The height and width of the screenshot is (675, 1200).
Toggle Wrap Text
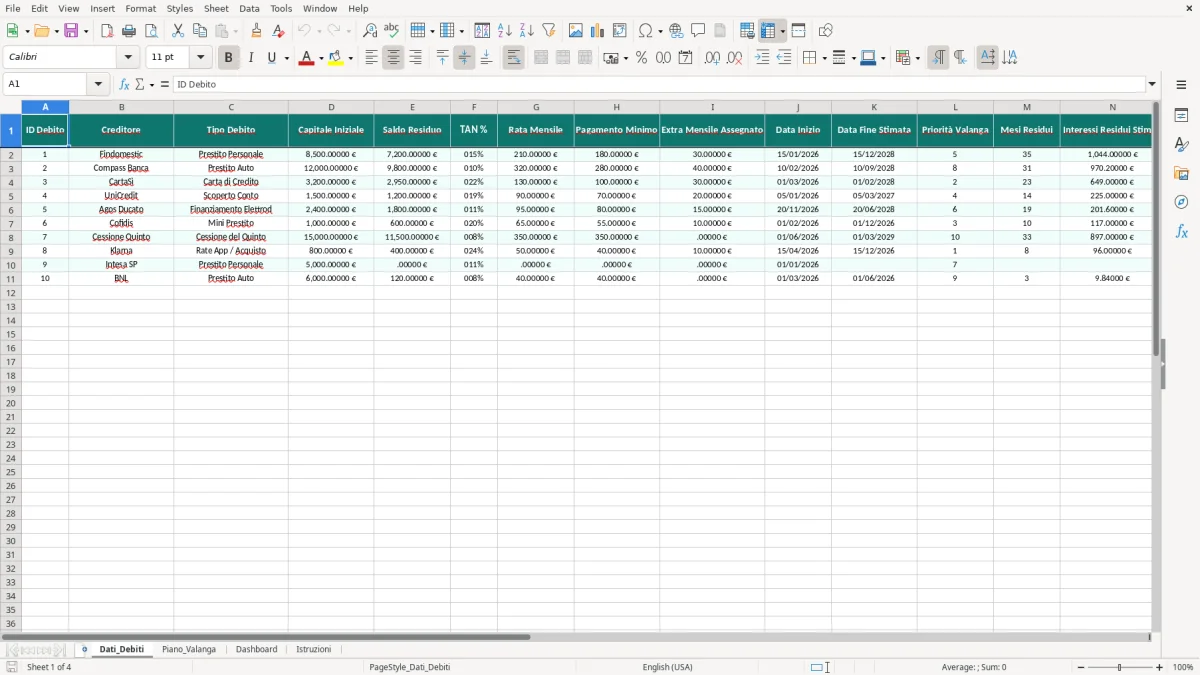pos(513,58)
